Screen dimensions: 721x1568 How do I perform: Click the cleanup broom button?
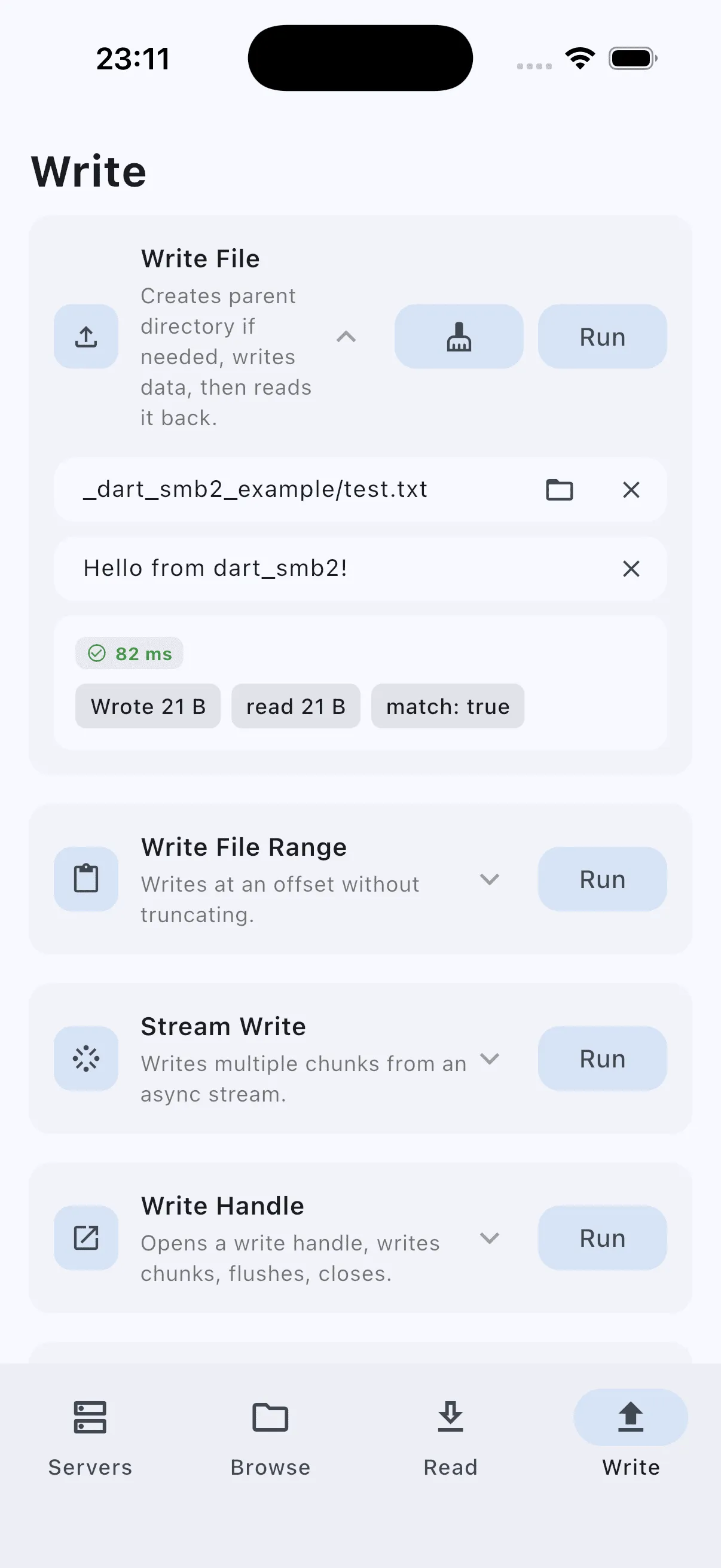(459, 337)
